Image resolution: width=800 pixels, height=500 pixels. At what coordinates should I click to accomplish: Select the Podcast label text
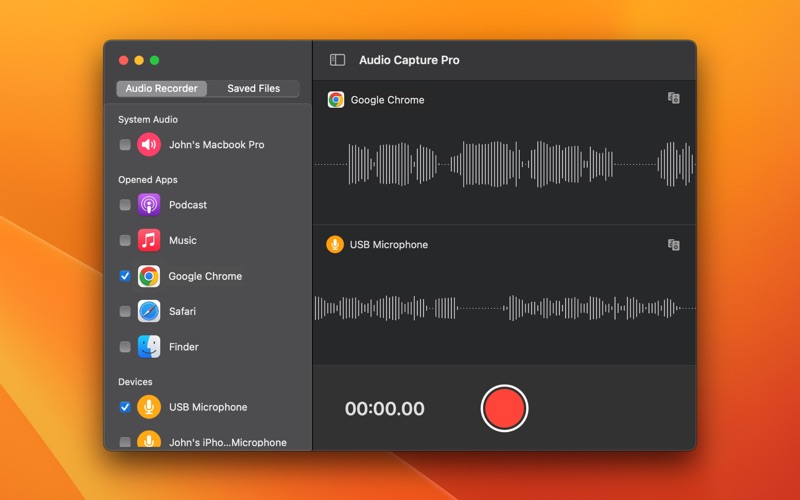click(188, 205)
